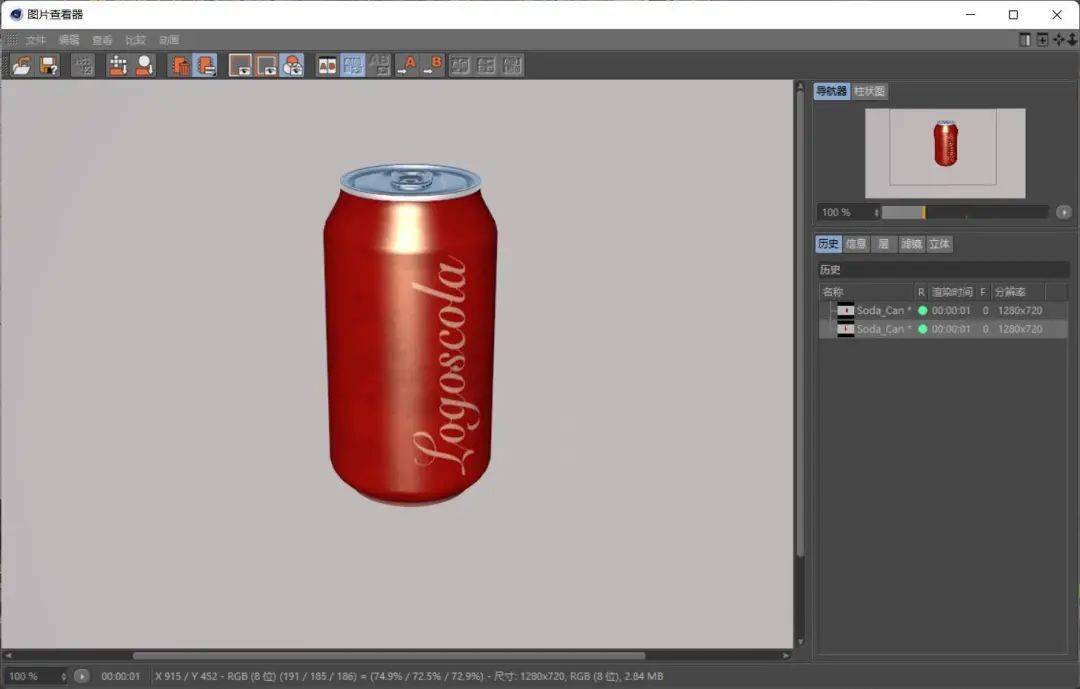1080x689 pixels.
Task: Open the 文件 (File) menu
Action: [x=36, y=40]
